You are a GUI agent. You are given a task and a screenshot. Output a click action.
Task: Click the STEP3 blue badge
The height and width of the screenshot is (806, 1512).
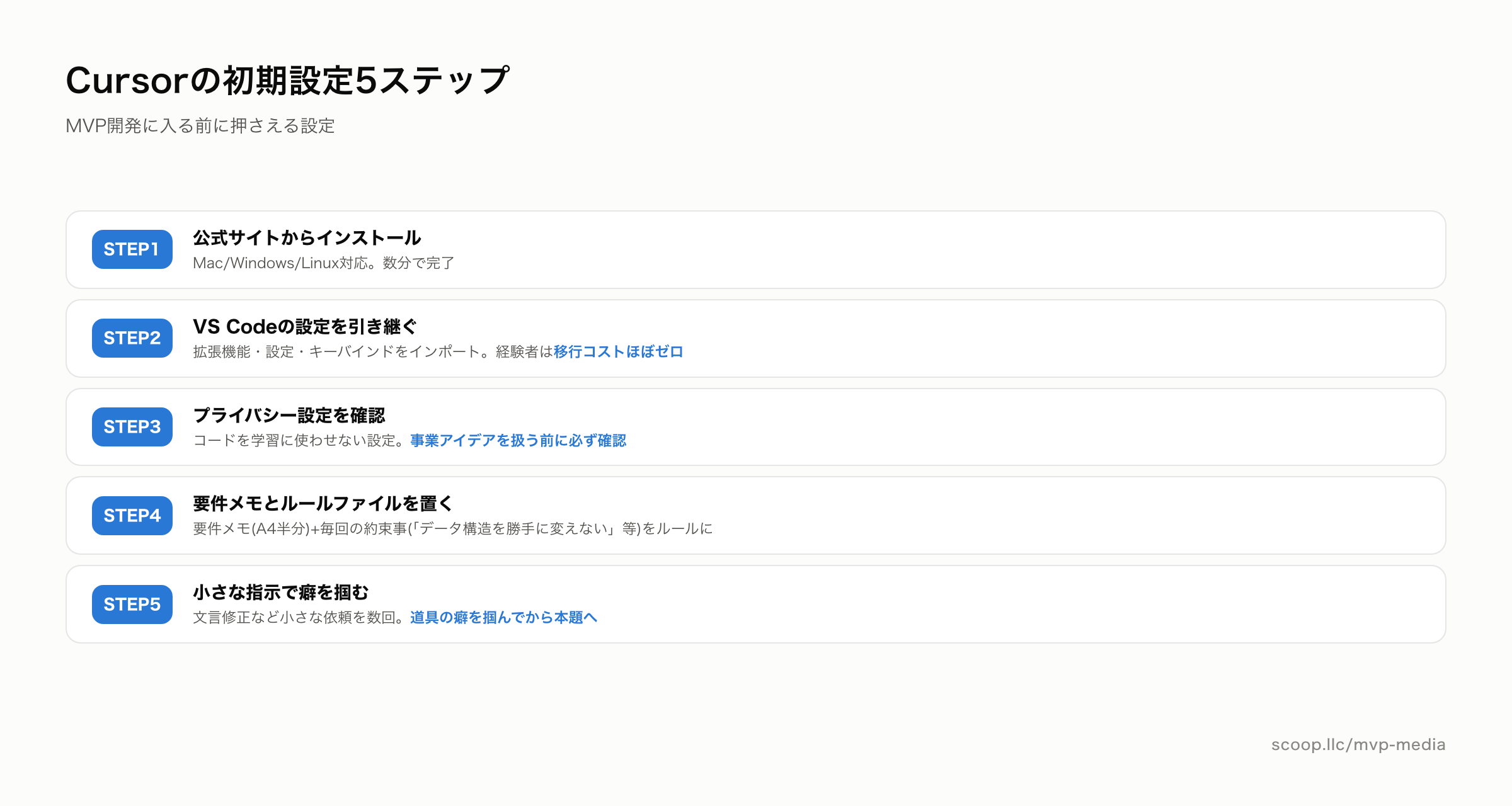(132, 427)
